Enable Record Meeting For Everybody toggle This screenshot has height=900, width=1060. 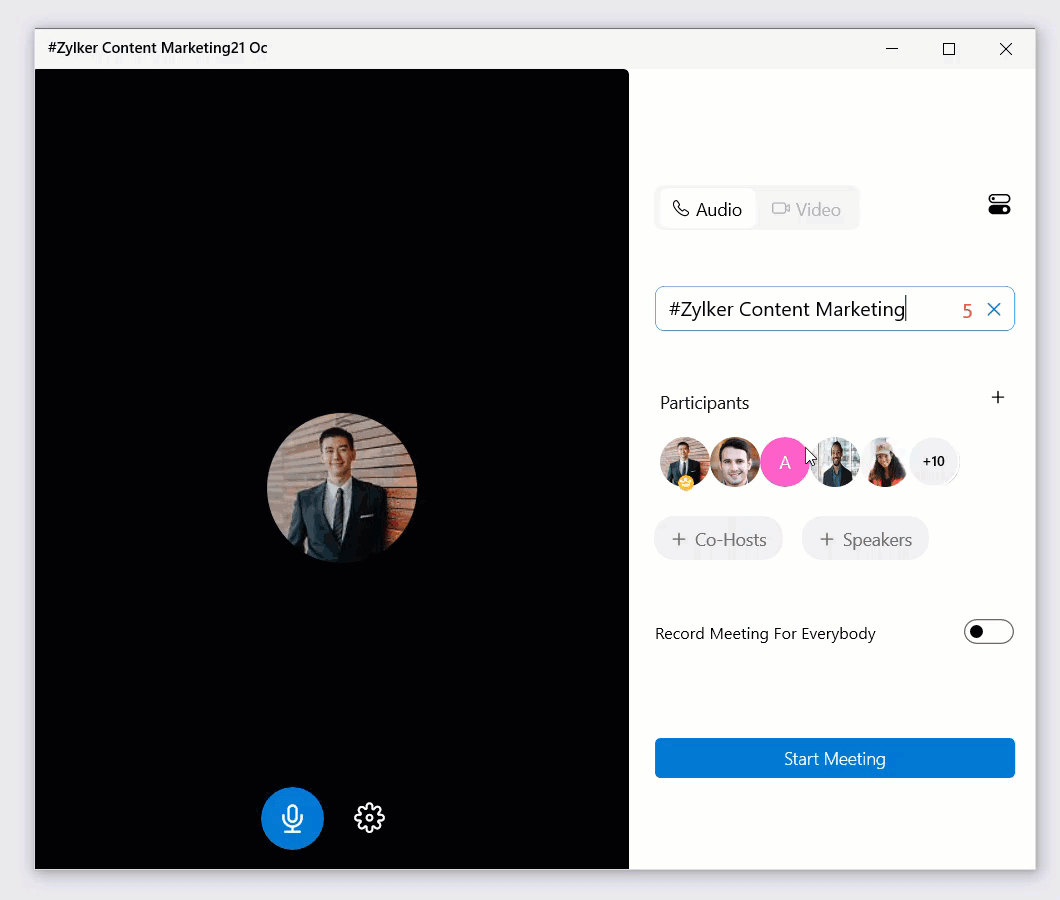pos(988,632)
